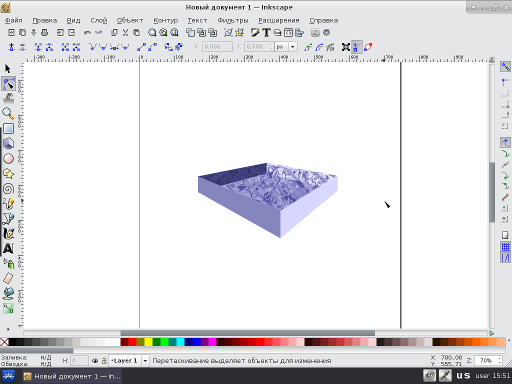This screenshot has height=384, width=512.
Task: Click the X coordinate spinner arrows
Action: tap(230, 47)
